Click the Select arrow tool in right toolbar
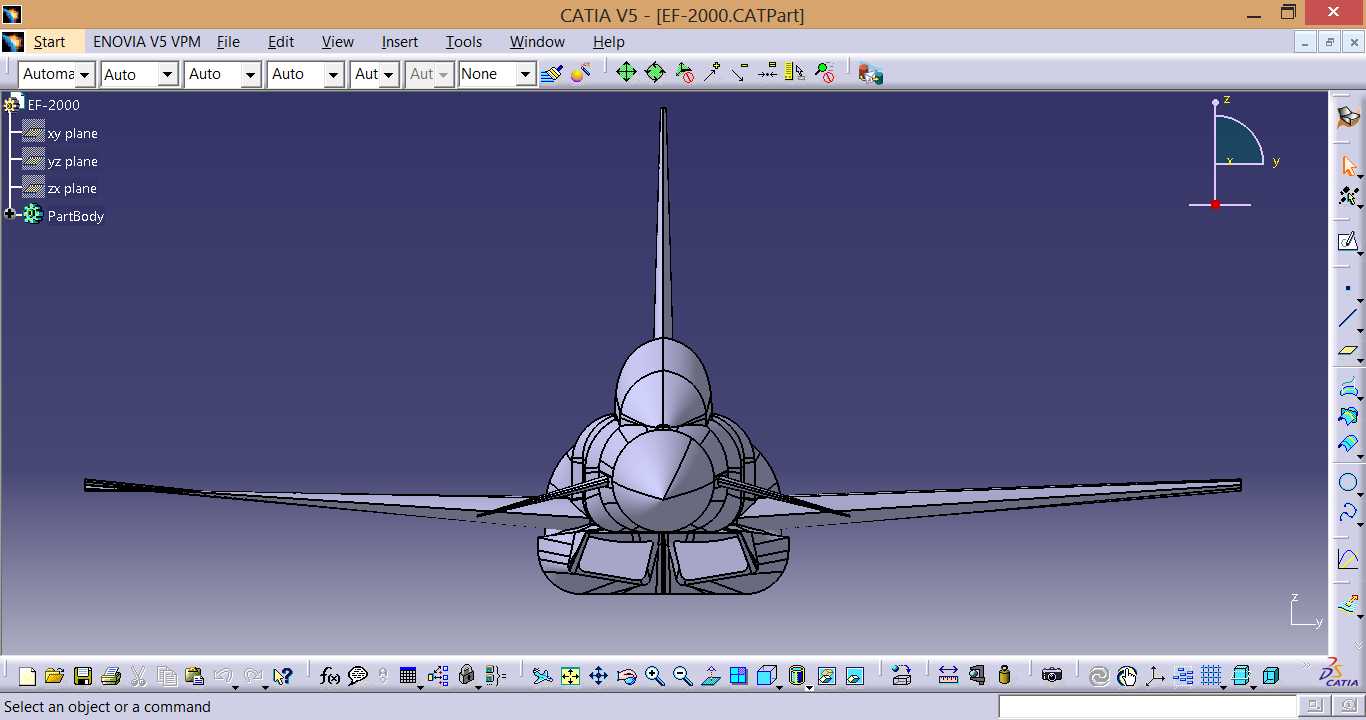Screen dimensions: 1366x720 (x=1349, y=165)
